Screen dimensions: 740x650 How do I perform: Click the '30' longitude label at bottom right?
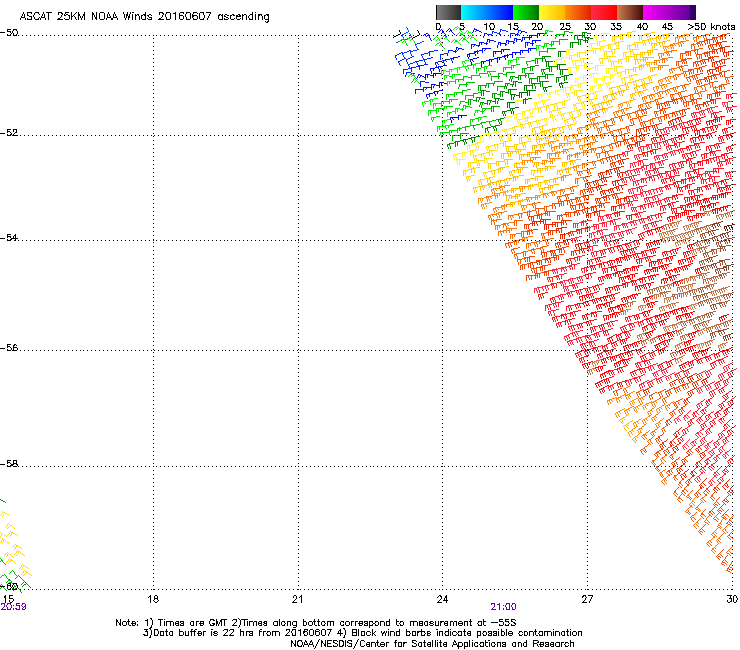pos(732,599)
